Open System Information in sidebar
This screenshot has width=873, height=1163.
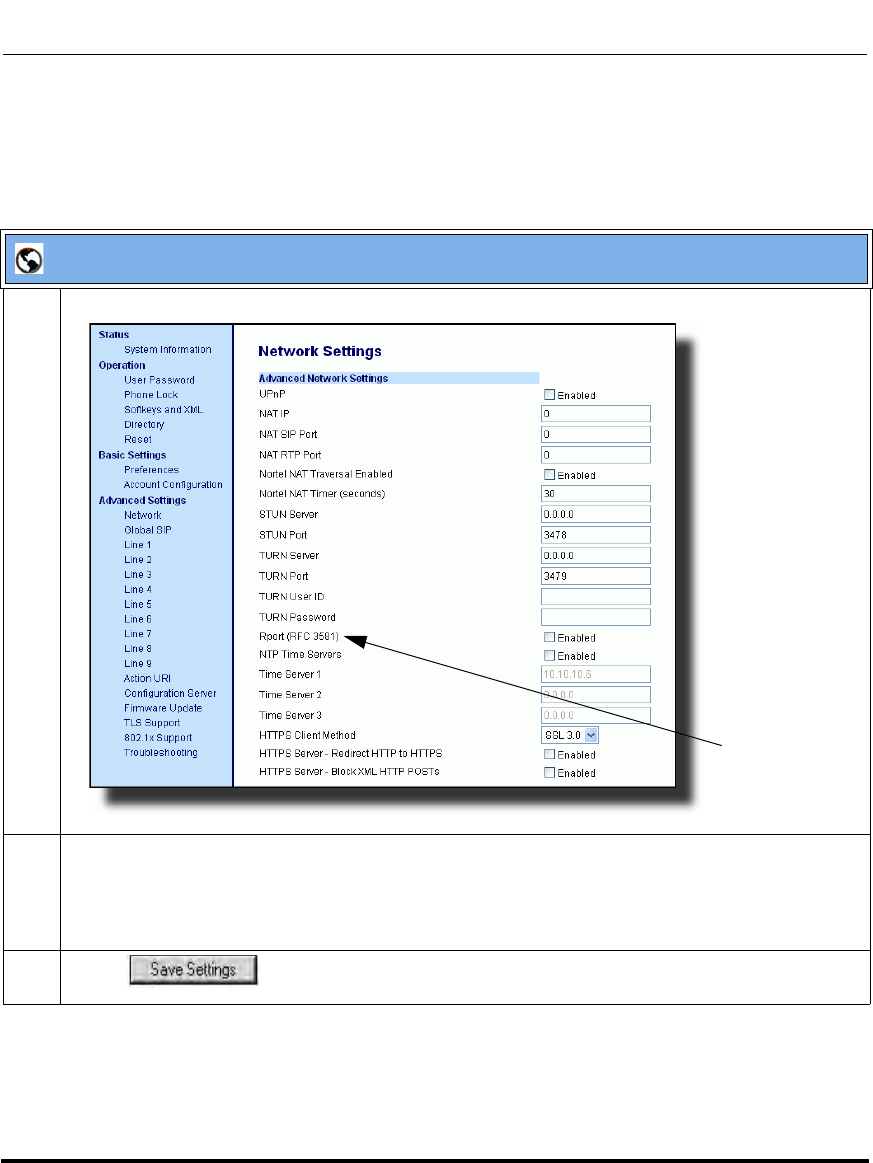click(168, 349)
